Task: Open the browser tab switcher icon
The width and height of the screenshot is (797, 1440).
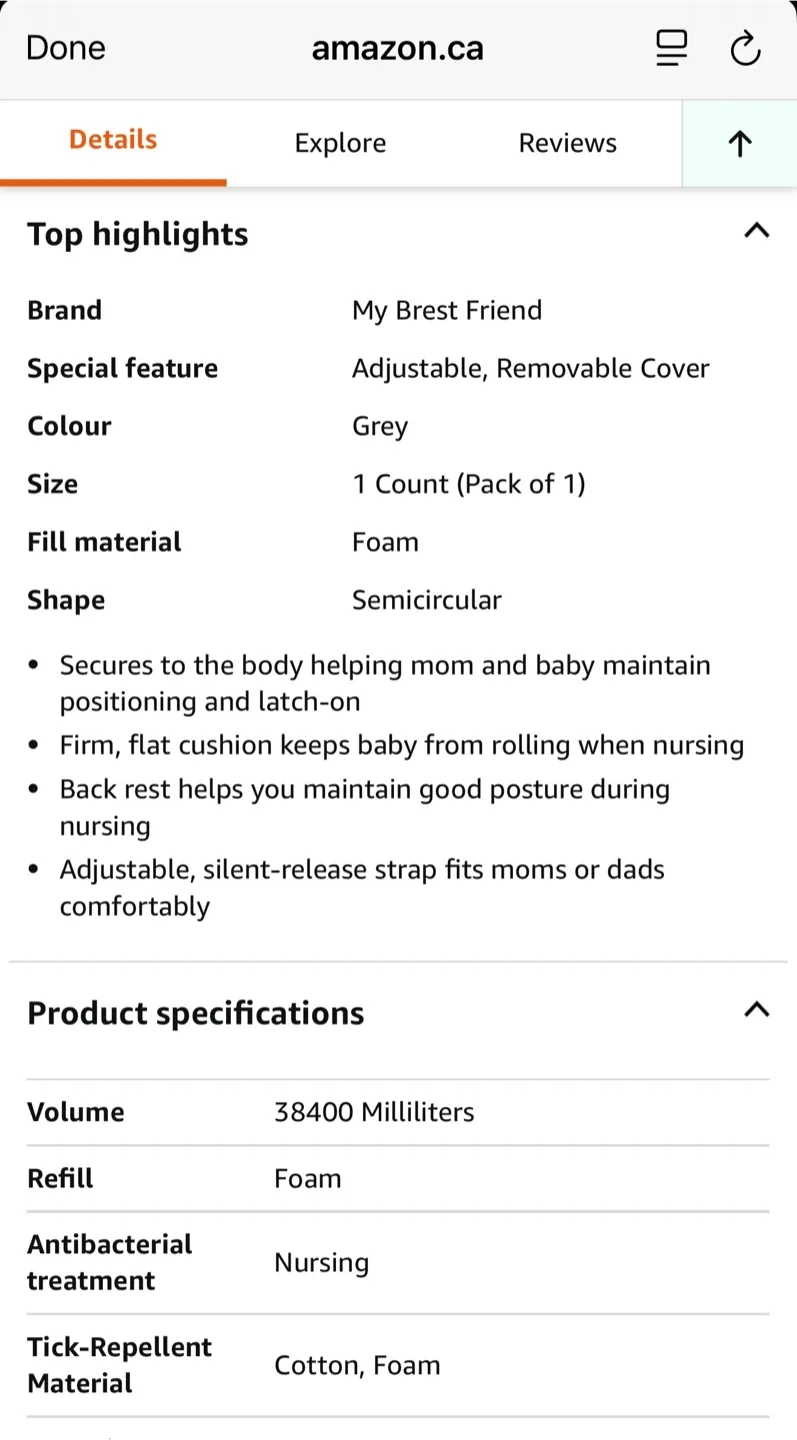Action: [x=671, y=48]
